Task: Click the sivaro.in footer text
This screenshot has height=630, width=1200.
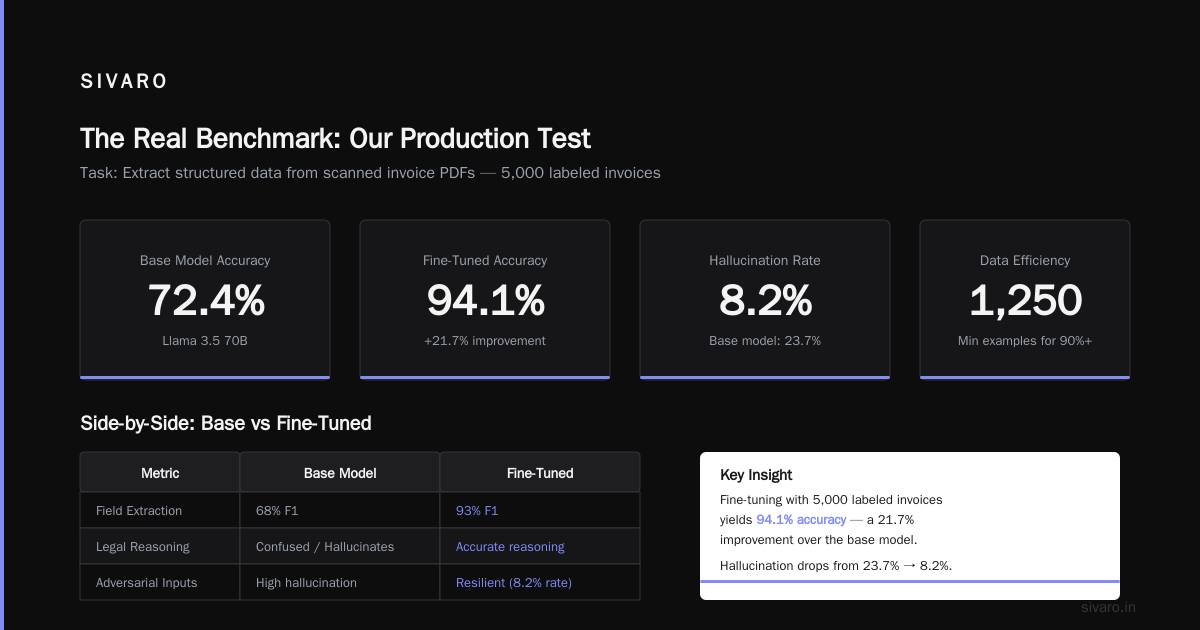Action: (x=1108, y=607)
